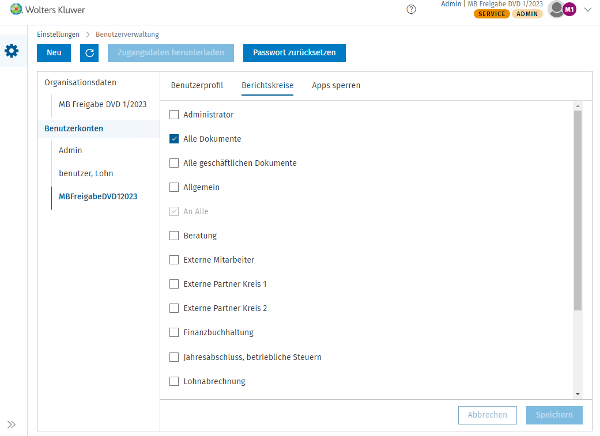The width and height of the screenshot is (600, 436).
Task: Open the help question mark icon
Action: click(x=411, y=9)
